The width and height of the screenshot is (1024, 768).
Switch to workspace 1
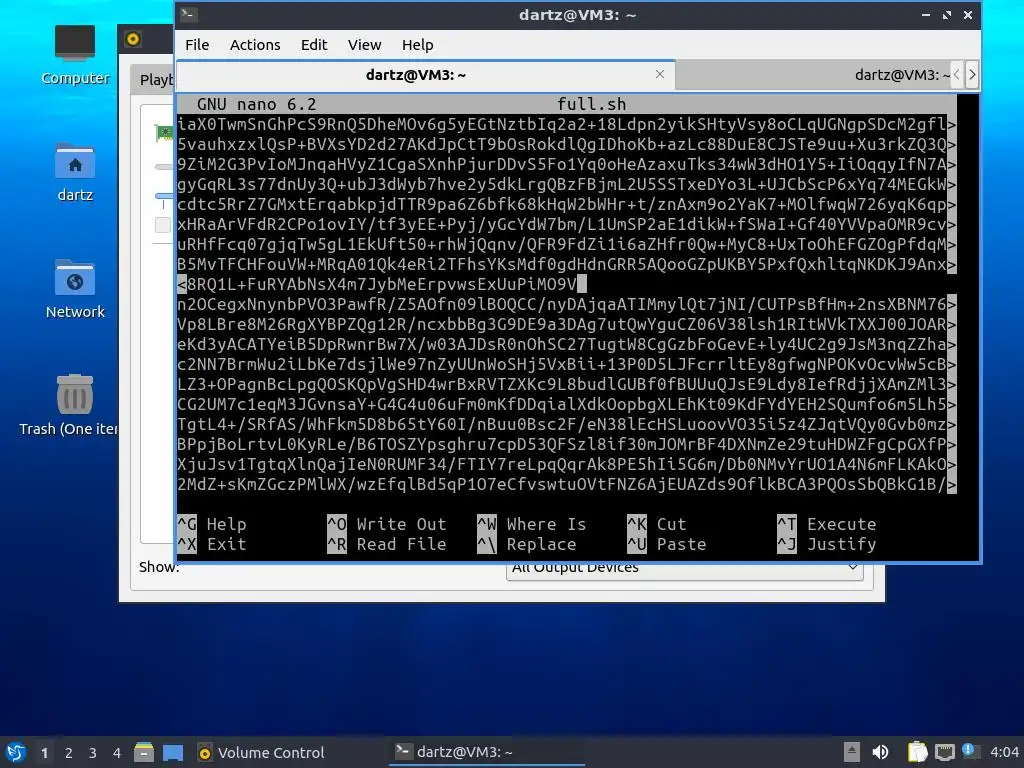coord(44,753)
